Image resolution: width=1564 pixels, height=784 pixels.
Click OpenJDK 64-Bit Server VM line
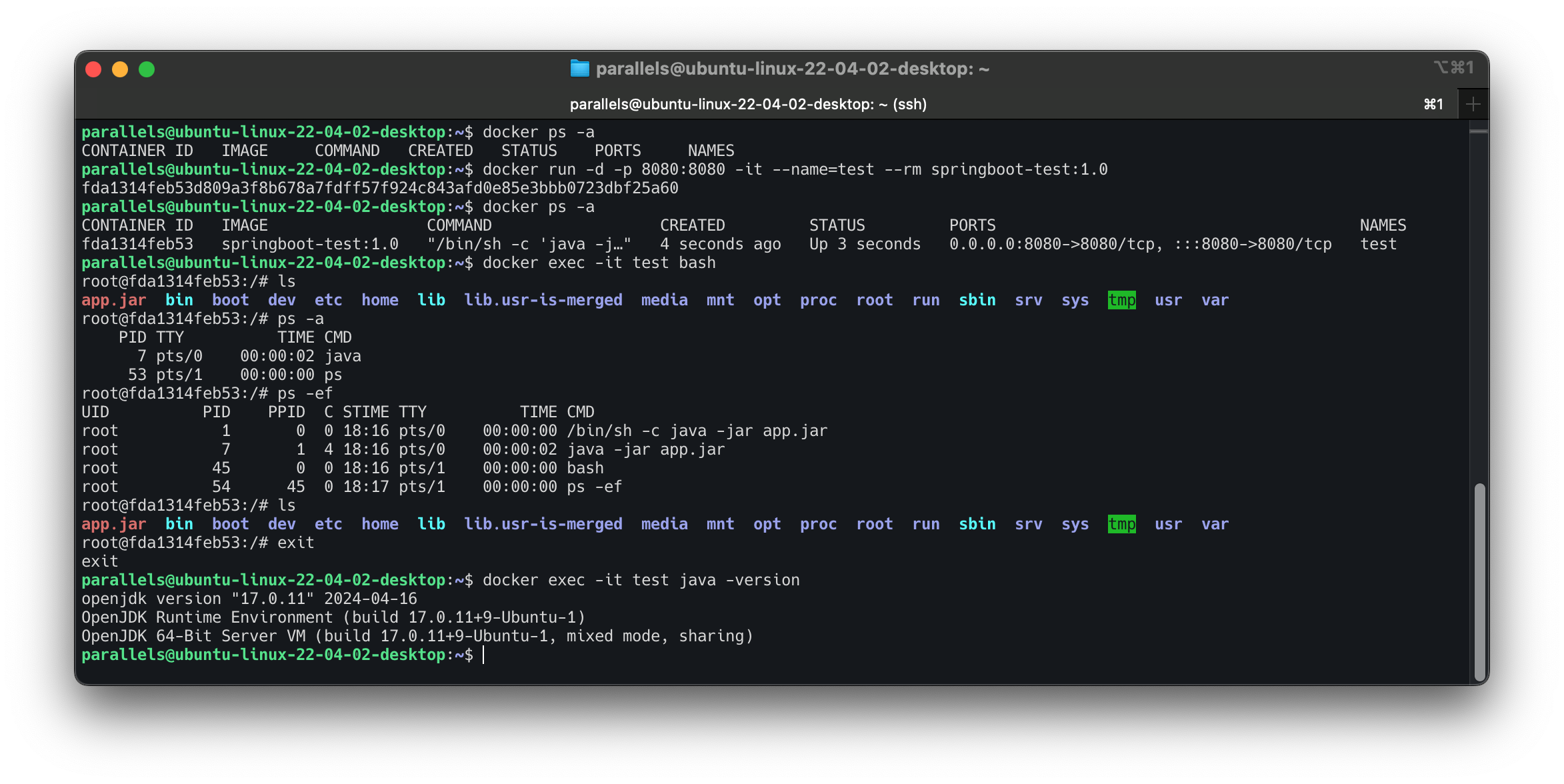(x=417, y=636)
